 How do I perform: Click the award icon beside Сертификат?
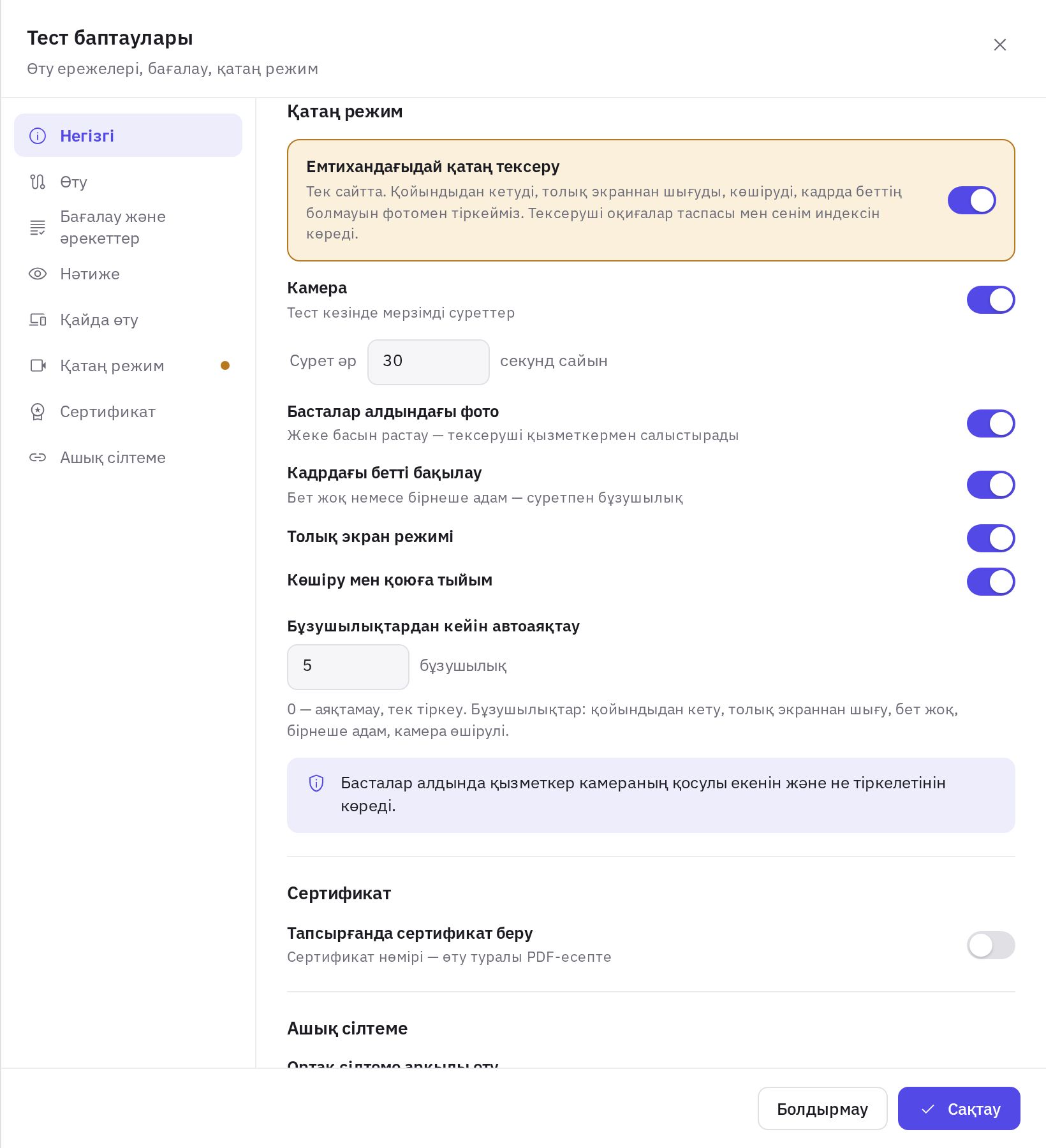click(x=38, y=411)
